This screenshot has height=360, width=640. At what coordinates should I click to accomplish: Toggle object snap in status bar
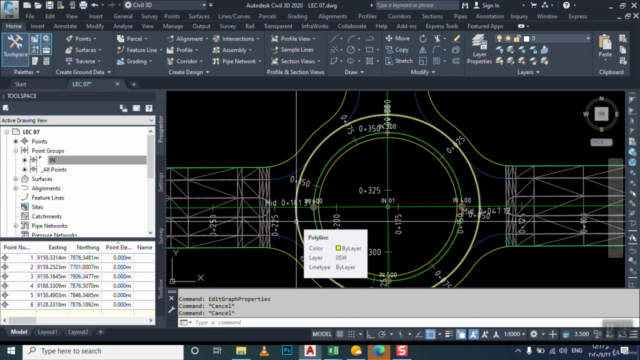[430, 334]
